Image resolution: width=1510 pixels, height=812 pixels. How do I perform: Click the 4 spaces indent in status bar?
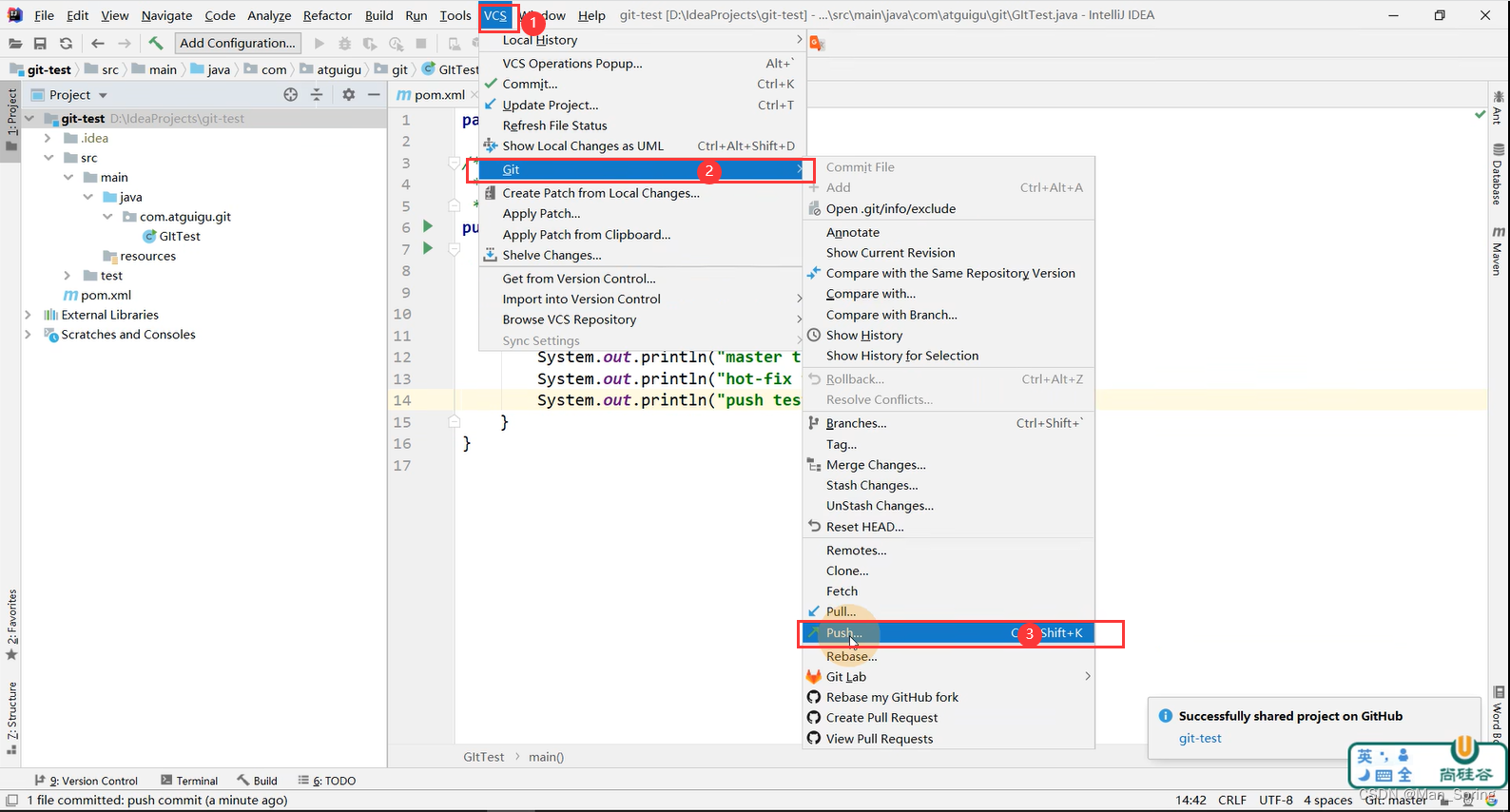tap(1327, 801)
